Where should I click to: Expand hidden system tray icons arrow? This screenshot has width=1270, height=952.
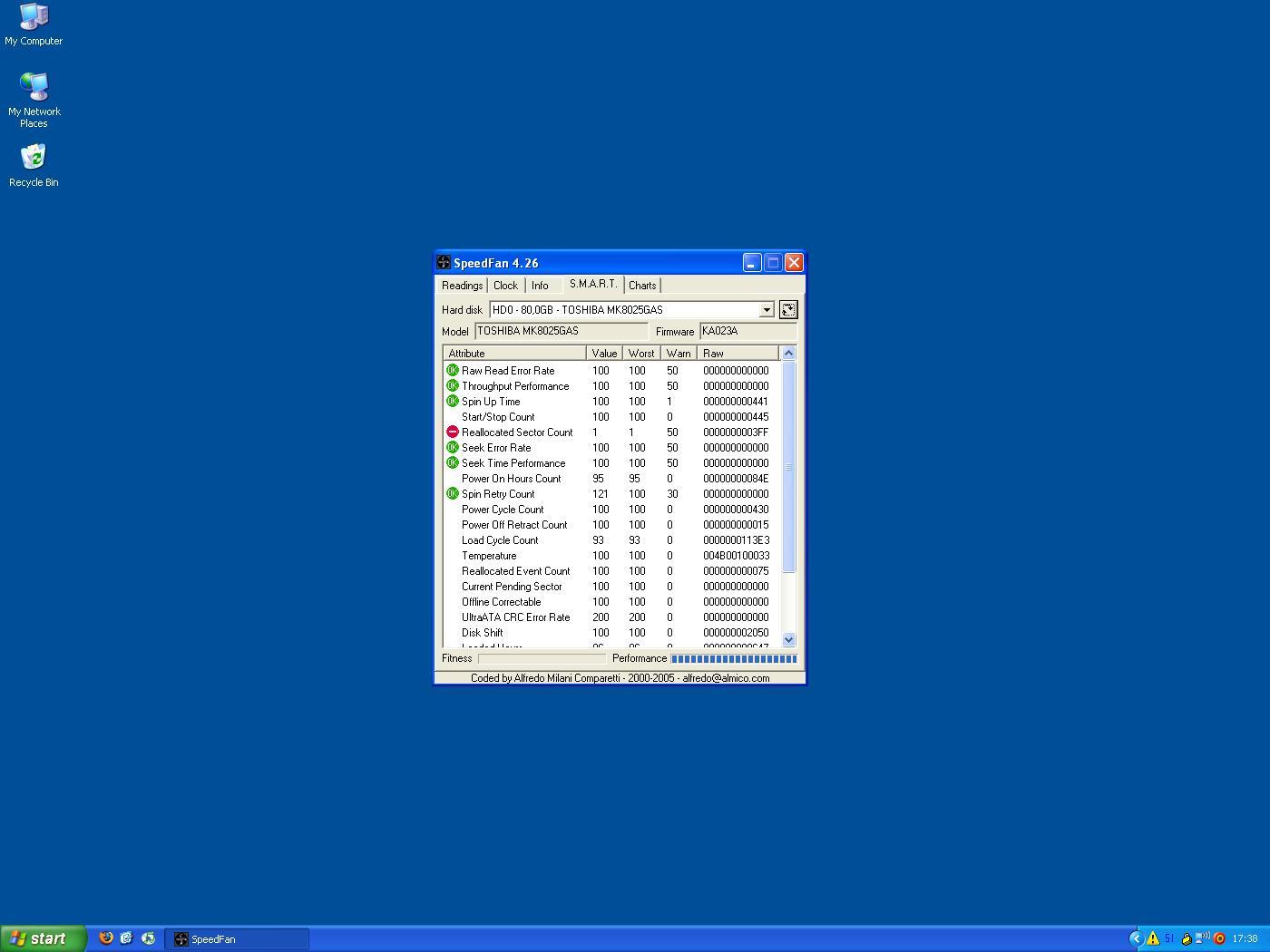click(1136, 938)
